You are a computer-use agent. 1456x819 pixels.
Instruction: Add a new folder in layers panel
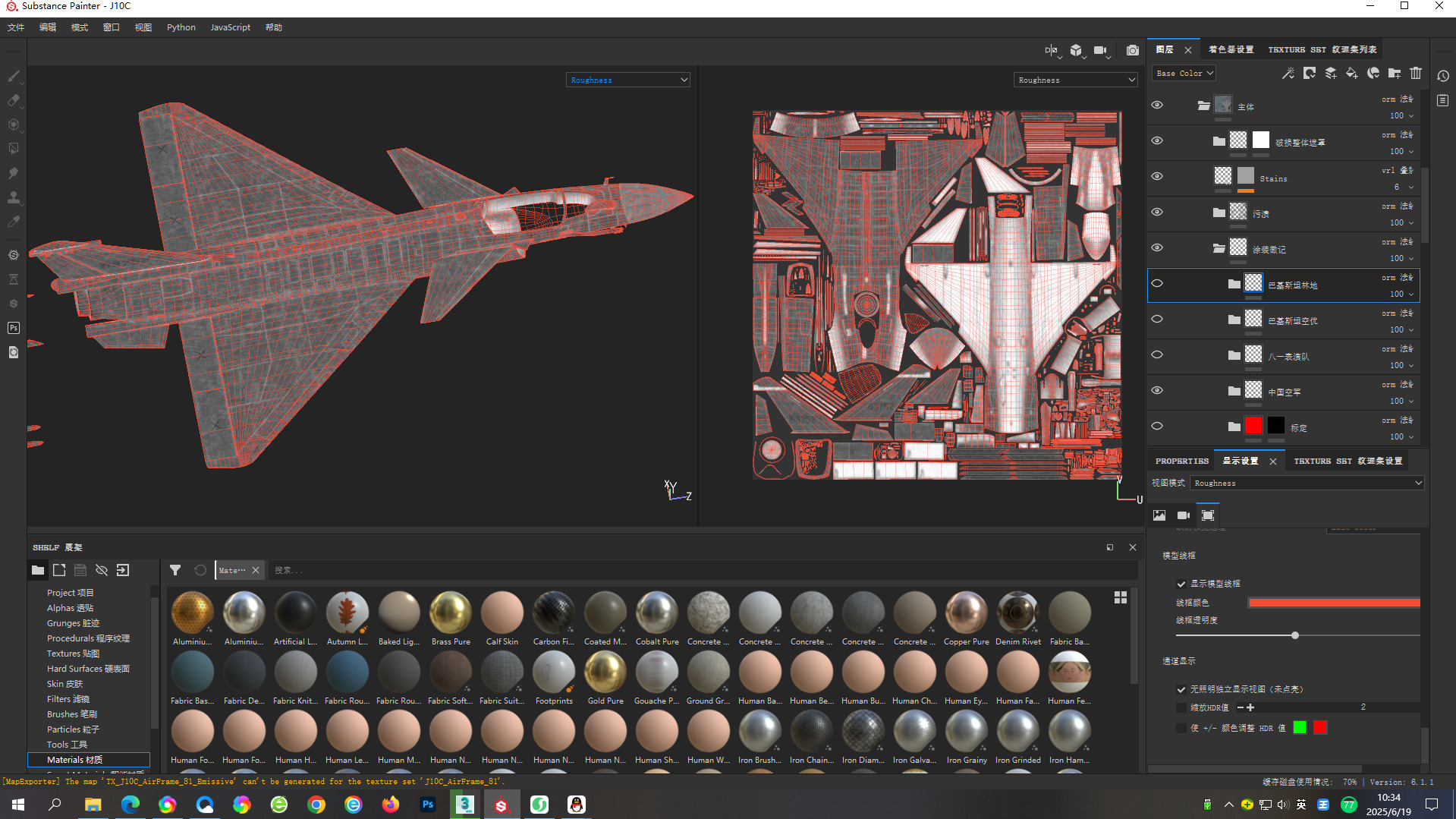click(1395, 73)
